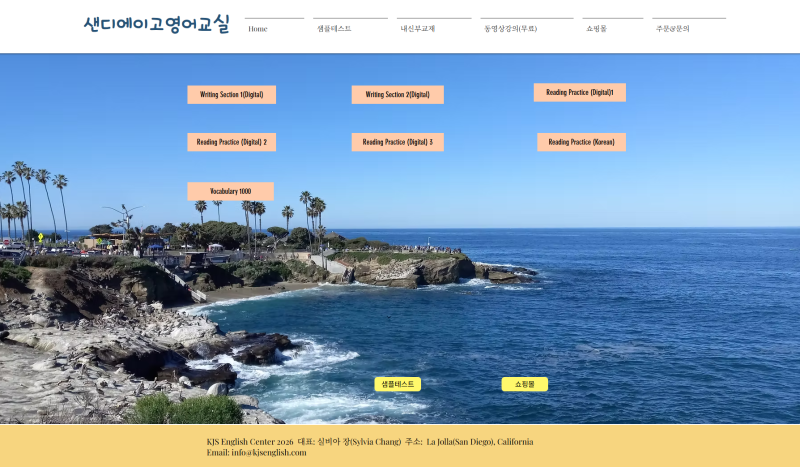Open Reading Practice (Korean)

[x=581, y=142]
